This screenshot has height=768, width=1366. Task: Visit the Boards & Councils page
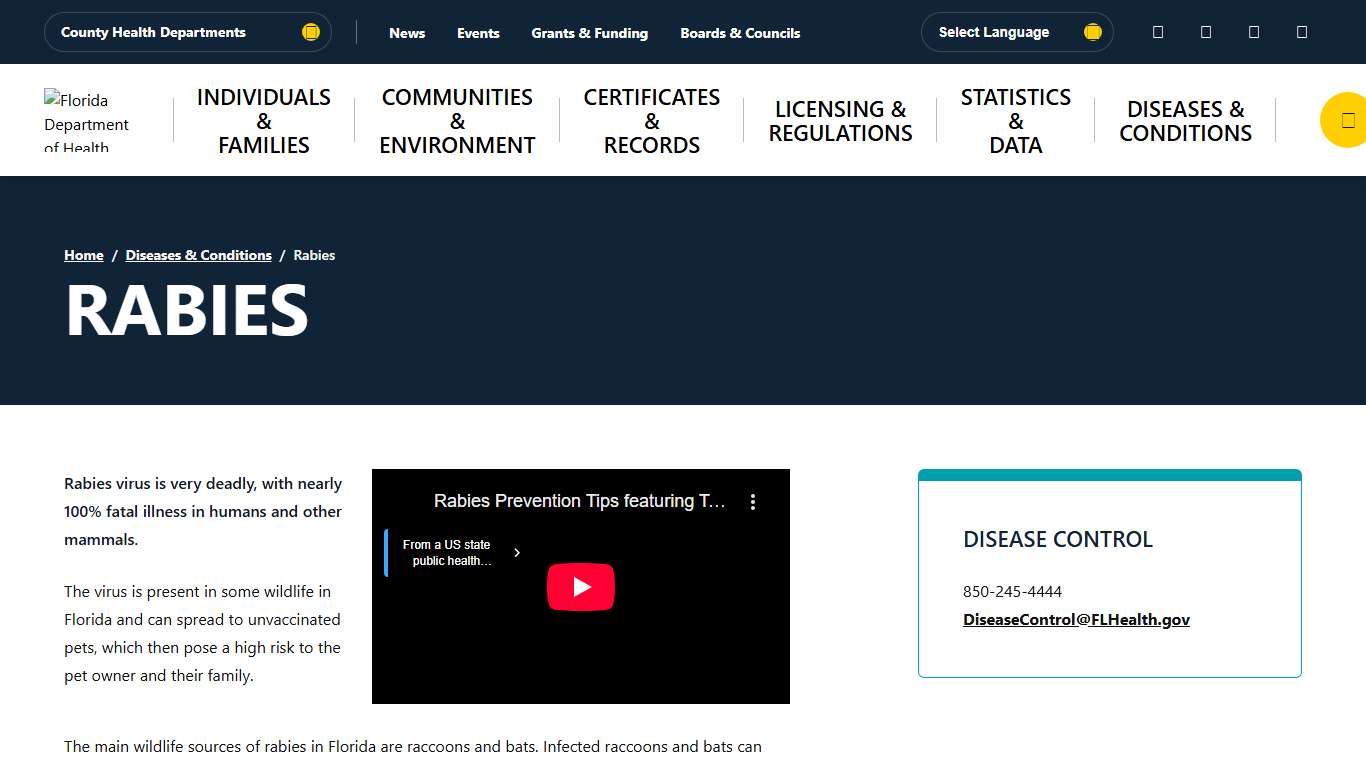coord(740,33)
